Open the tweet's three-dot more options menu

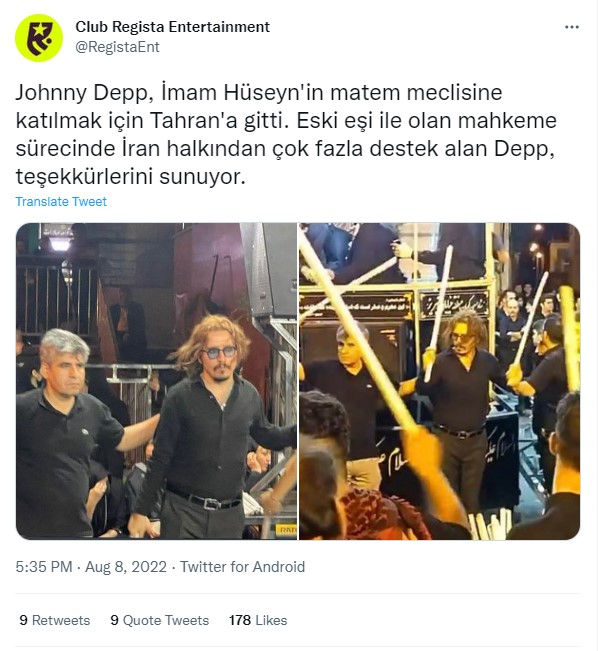(571, 27)
